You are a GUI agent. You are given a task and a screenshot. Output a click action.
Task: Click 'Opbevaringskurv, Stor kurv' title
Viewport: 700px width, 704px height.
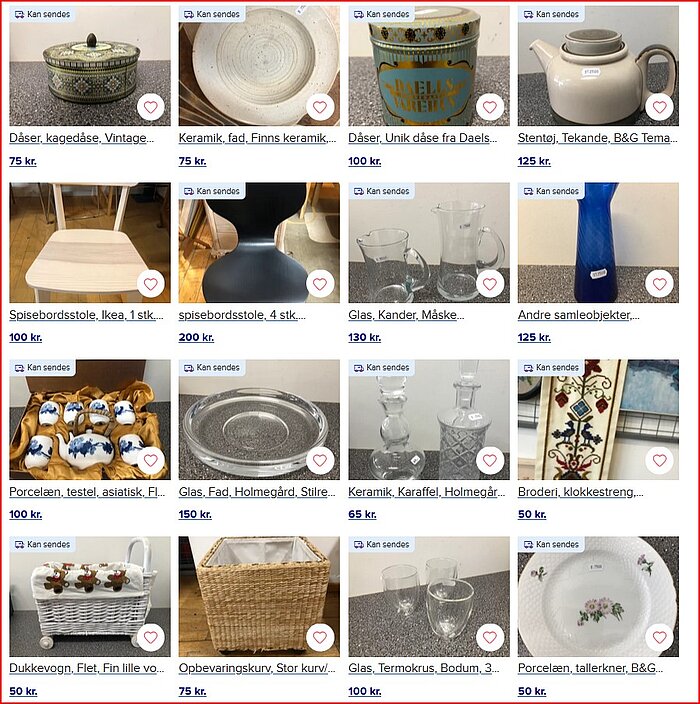point(257,668)
